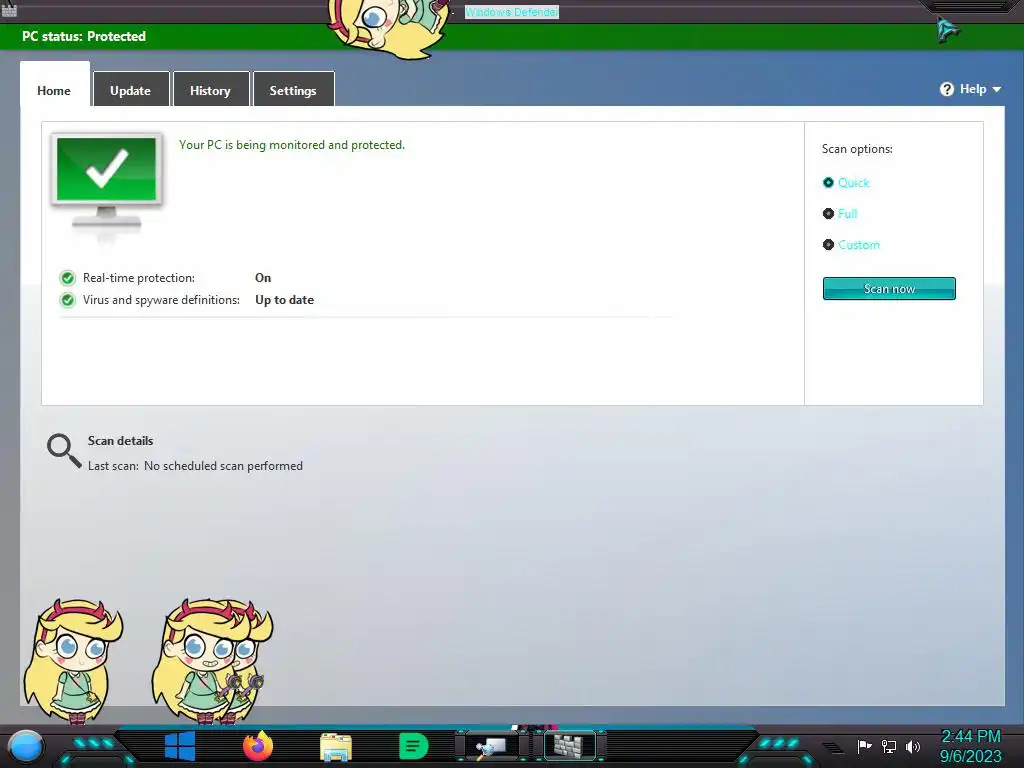Launch Firefox from the taskbar
Image resolution: width=1024 pixels, height=768 pixels.
point(258,746)
